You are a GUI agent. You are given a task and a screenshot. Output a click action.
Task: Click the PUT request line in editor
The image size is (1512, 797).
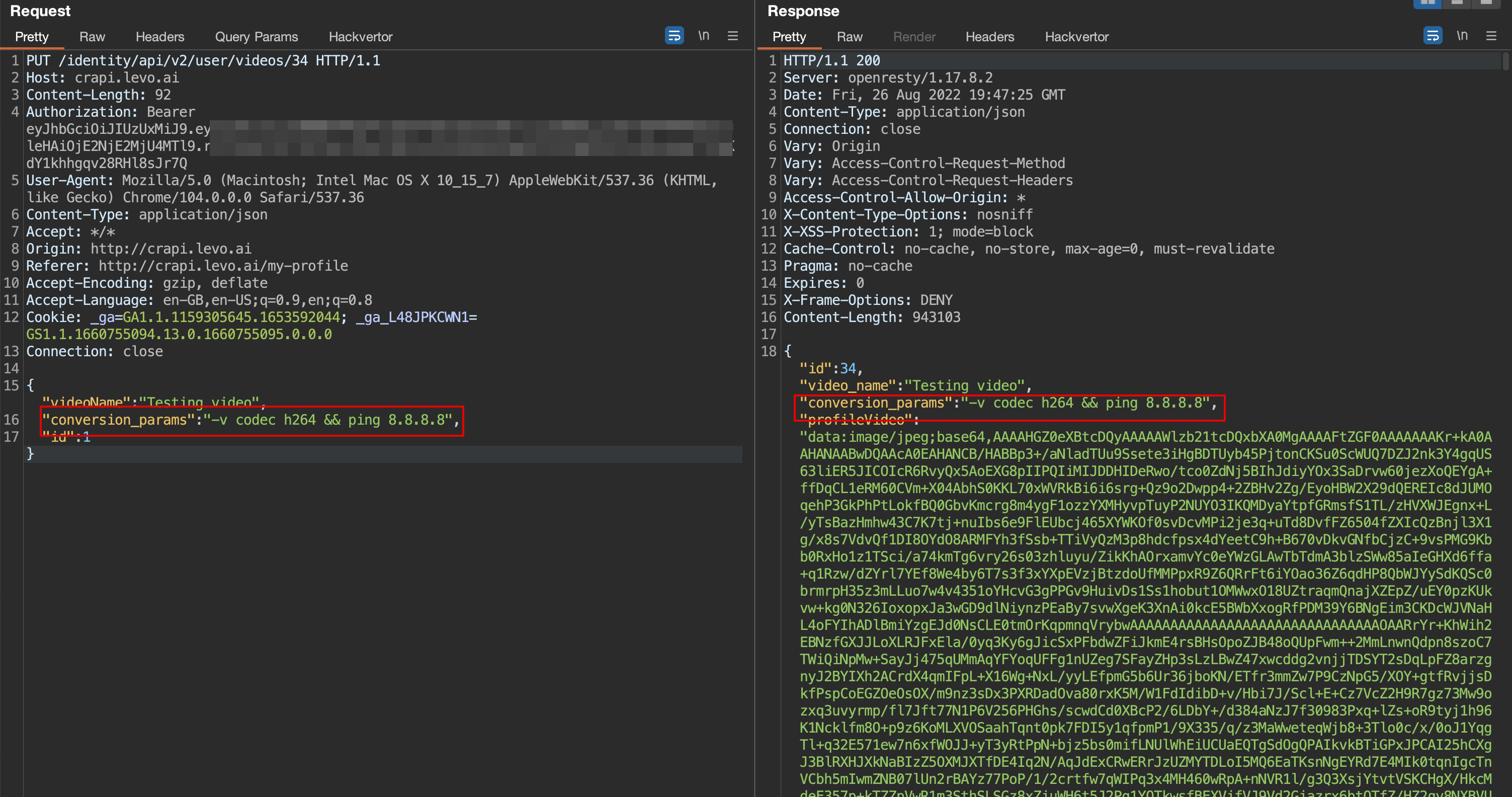pos(203,60)
